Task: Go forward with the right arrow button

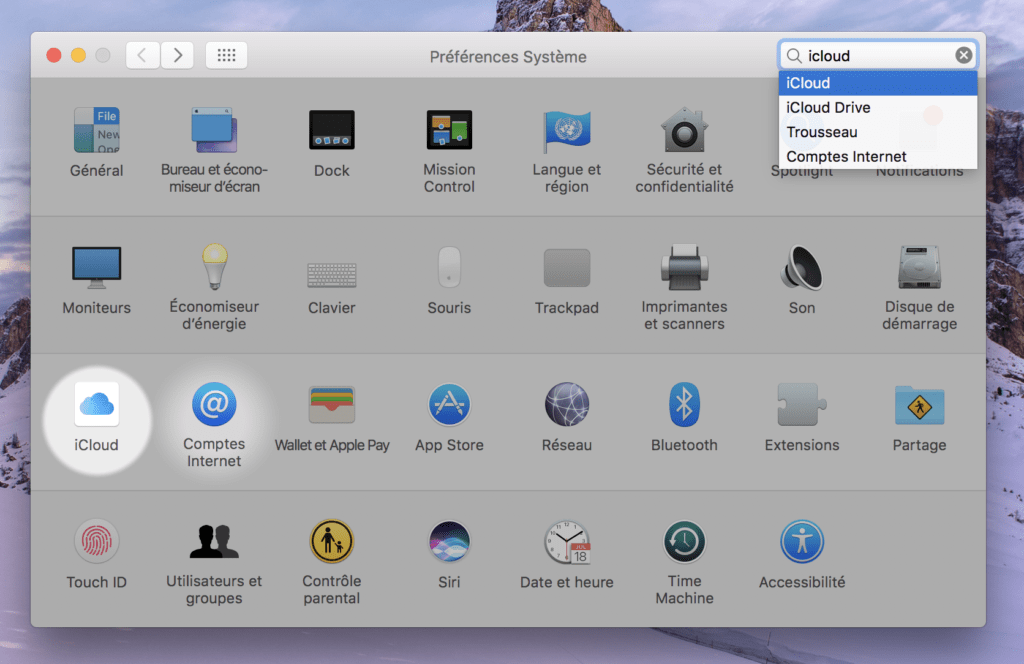Action: click(178, 55)
